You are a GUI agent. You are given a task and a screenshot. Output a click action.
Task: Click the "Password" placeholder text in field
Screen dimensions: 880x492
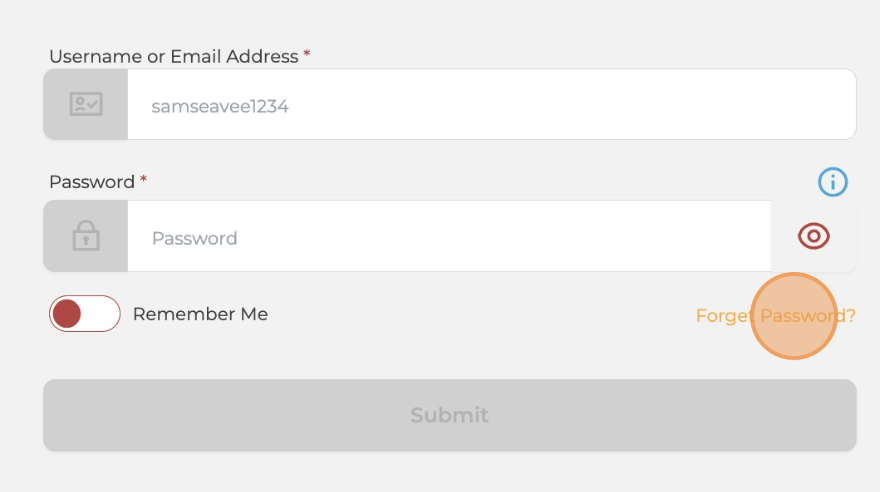[x=194, y=238]
